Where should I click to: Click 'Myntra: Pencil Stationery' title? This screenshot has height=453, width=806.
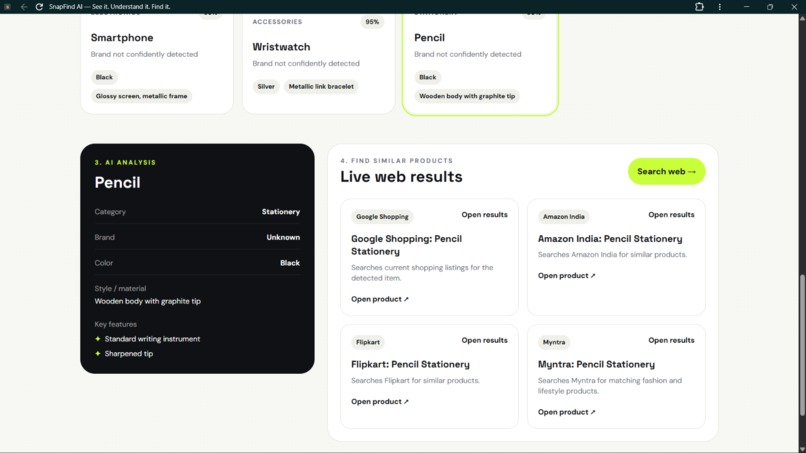(x=596, y=365)
